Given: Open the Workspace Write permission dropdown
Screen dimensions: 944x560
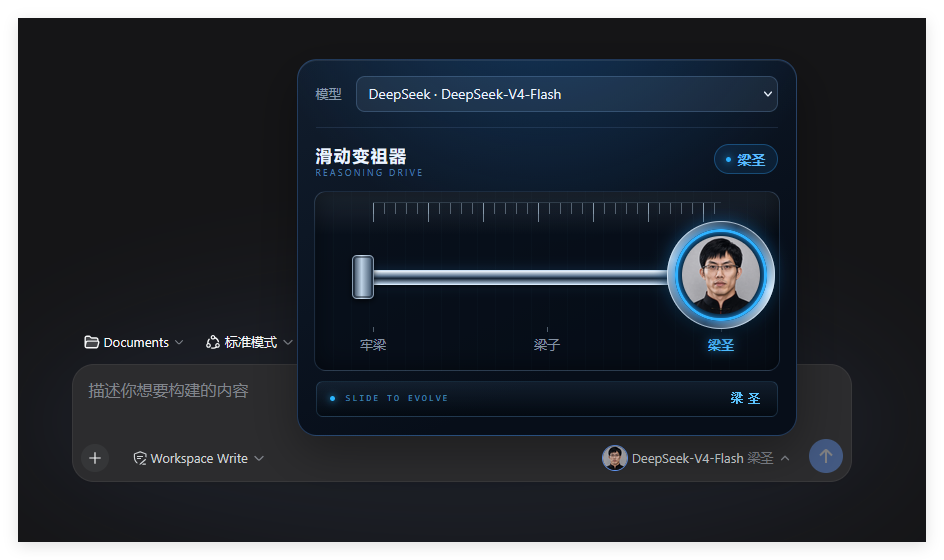Looking at the screenshot, I should tap(198, 458).
